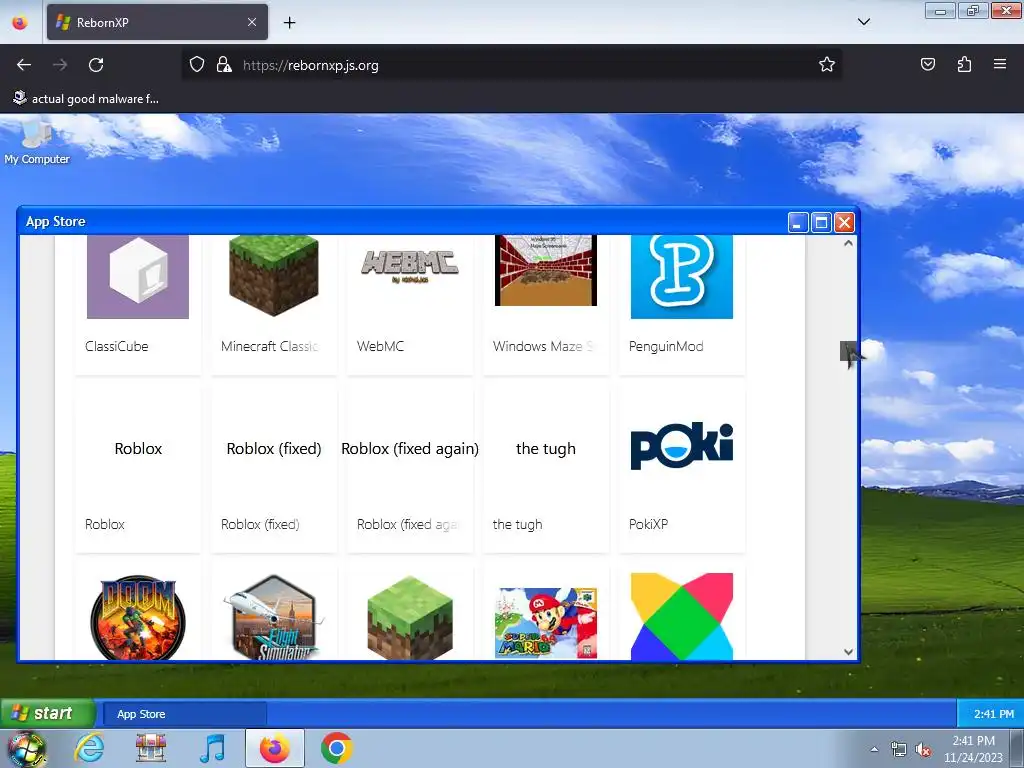Reload the RebornXP page
This screenshot has width=1024, height=768.
click(x=96, y=65)
